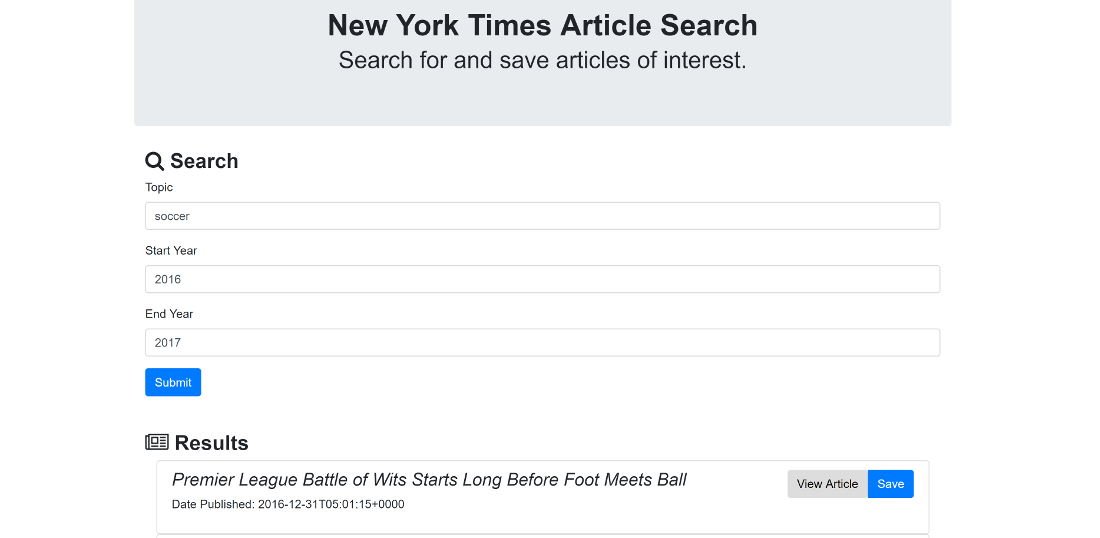The width and height of the screenshot is (1100, 538).
Task: Click the subtitle about saving articles of interest
Action: coord(542,60)
